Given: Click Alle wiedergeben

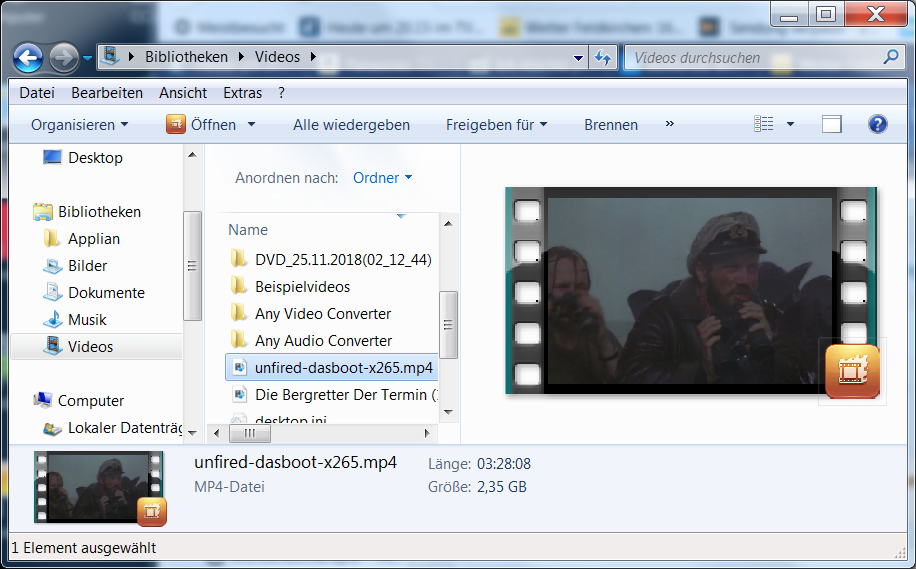Looking at the screenshot, I should (351, 125).
